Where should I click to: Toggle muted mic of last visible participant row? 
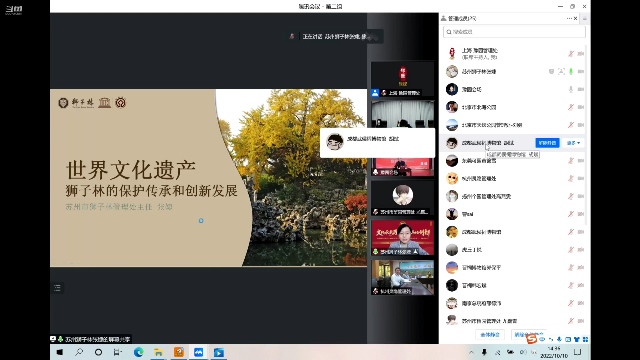click(571, 321)
